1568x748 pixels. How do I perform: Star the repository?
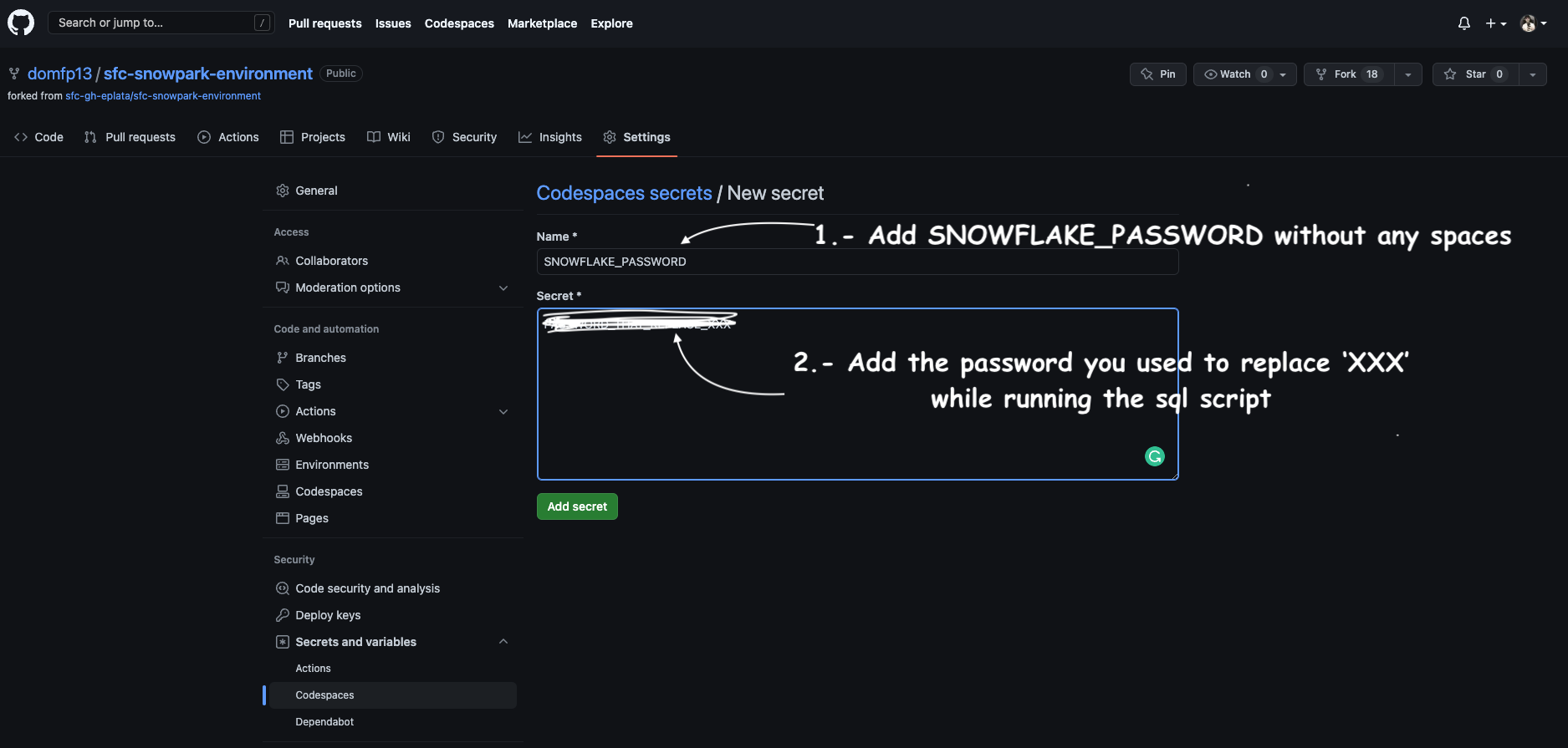pos(1476,74)
